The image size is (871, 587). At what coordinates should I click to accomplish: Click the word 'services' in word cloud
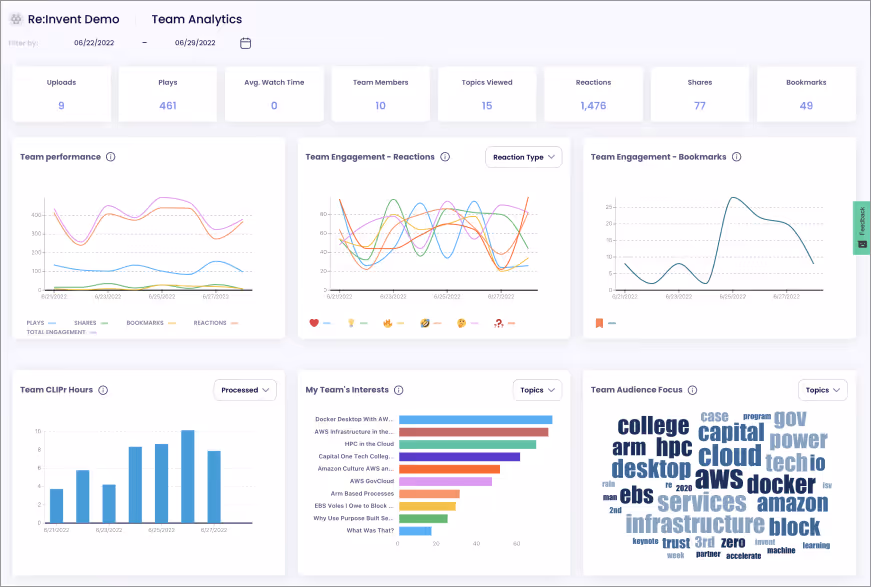tap(702, 502)
